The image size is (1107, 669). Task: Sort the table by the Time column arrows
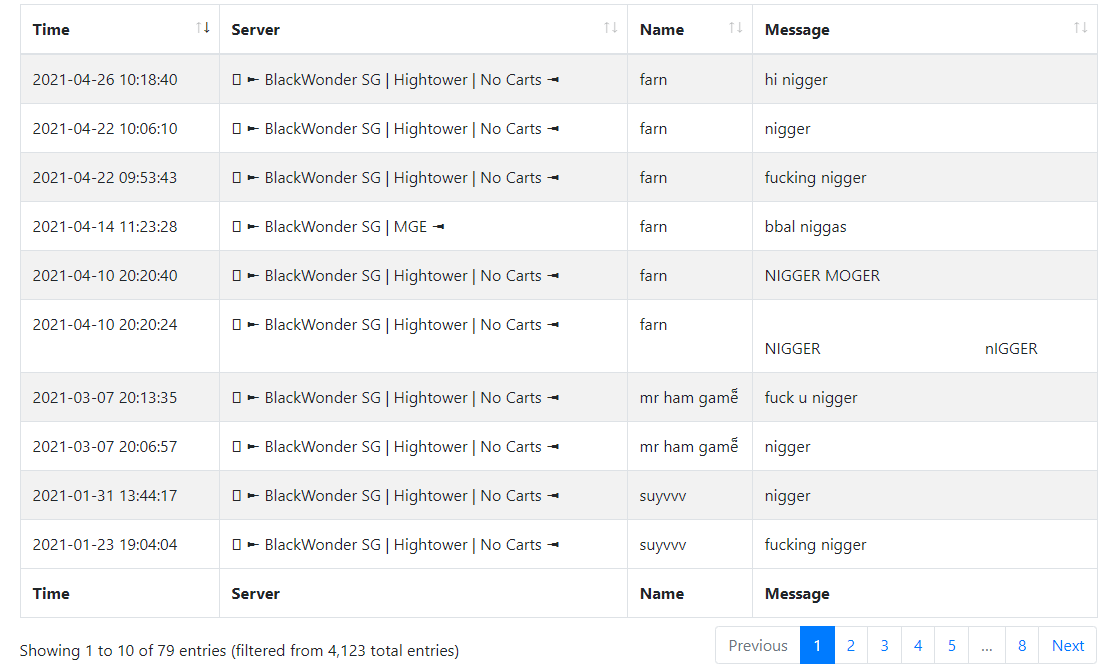203,28
